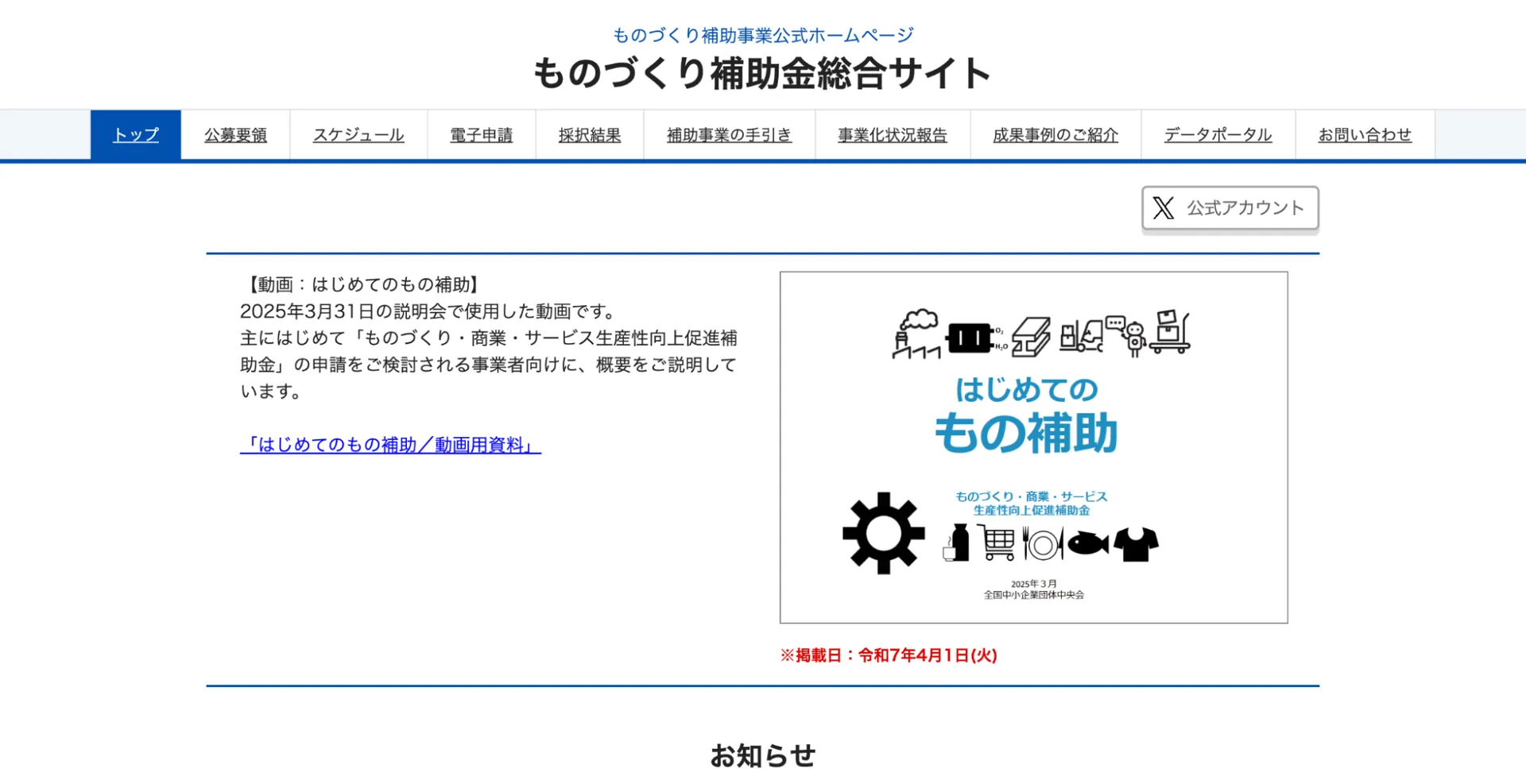The width and height of the screenshot is (1526, 784).
Task: Click the plate and cutlery icon
Action: (x=1043, y=544)
